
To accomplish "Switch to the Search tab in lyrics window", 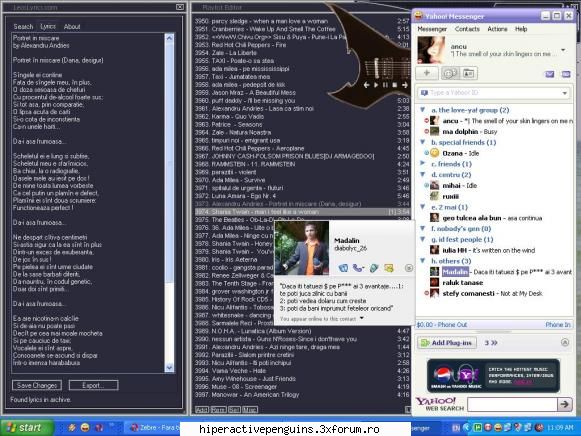I will point(23,27).
